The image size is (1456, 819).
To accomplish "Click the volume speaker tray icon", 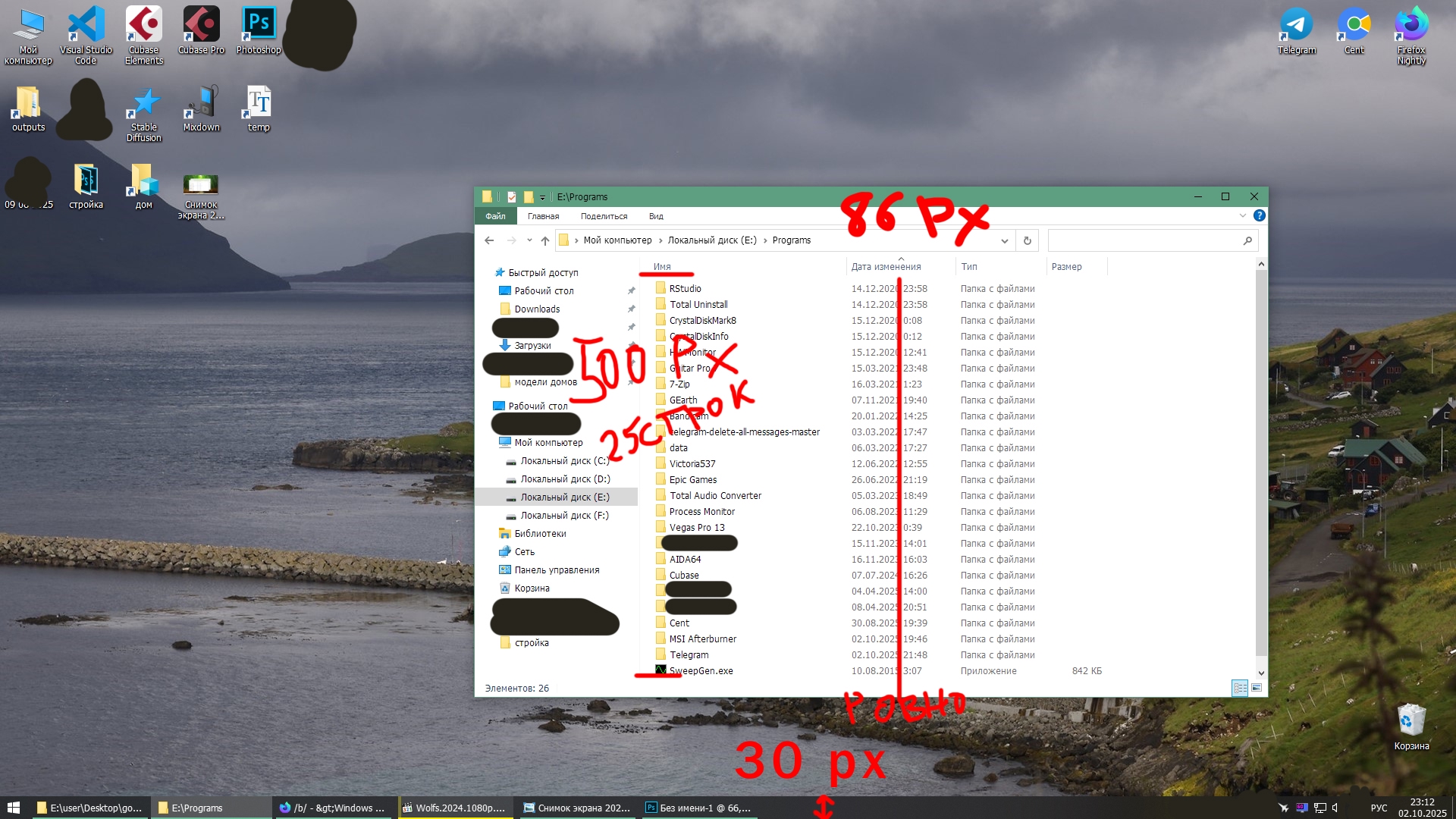I will coord(1335,808).
